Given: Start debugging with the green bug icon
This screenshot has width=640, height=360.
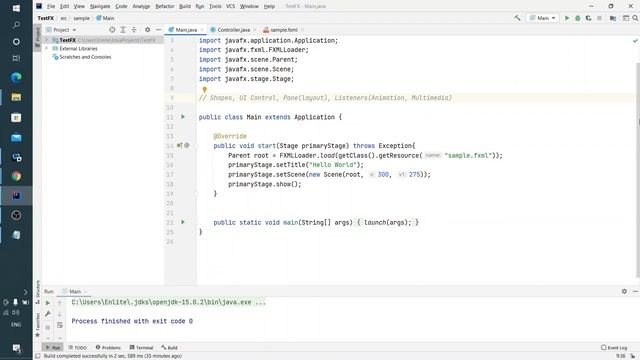Looking at the screenshot, I should [578, 18].
